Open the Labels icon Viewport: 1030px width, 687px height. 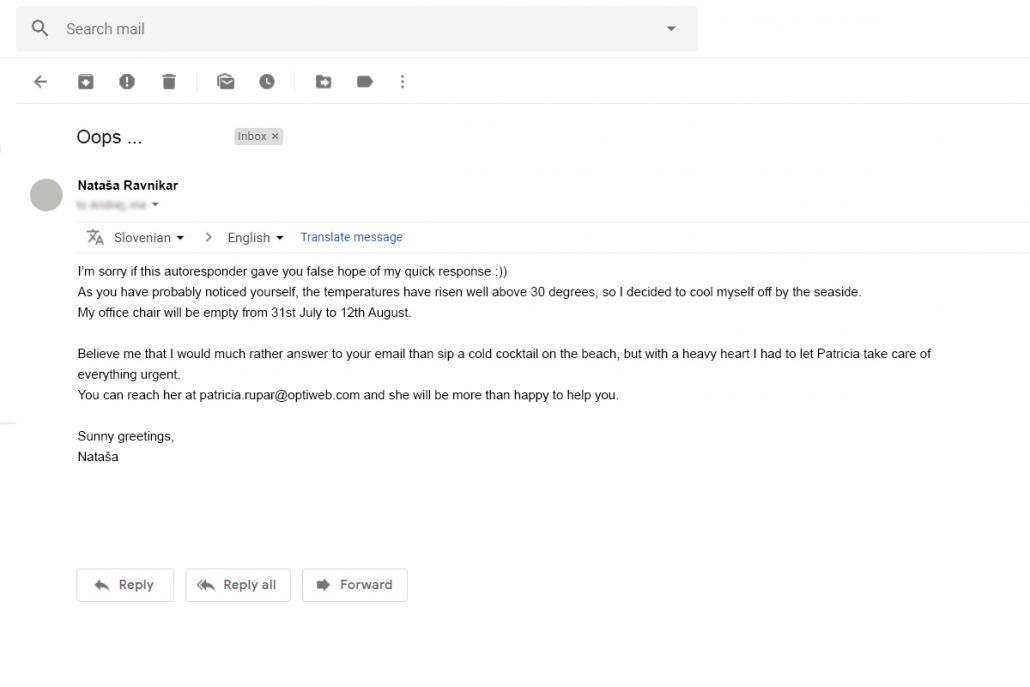(x=365, y=82)
